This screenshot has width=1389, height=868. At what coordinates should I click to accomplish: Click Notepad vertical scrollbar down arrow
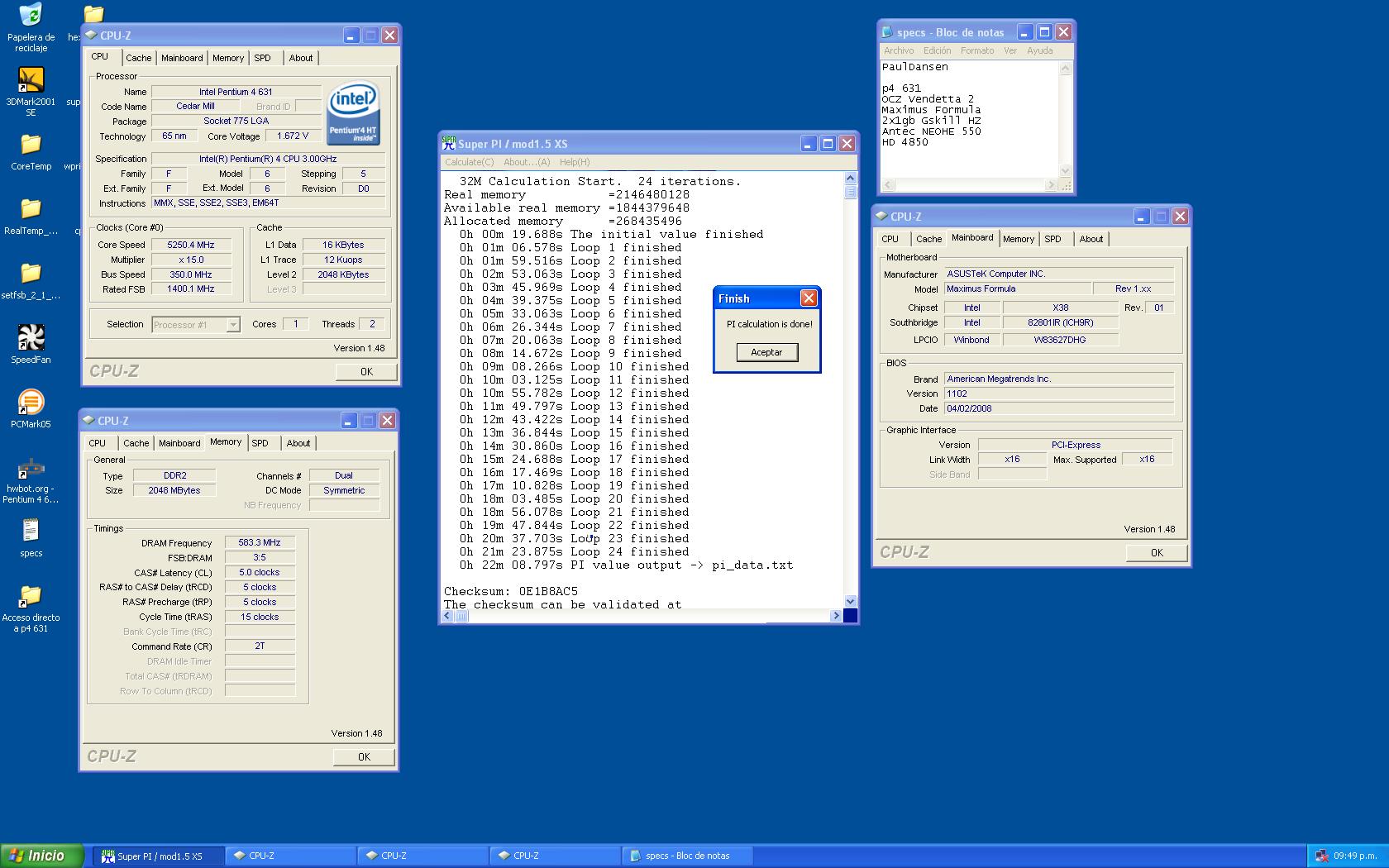(1065, 171)
